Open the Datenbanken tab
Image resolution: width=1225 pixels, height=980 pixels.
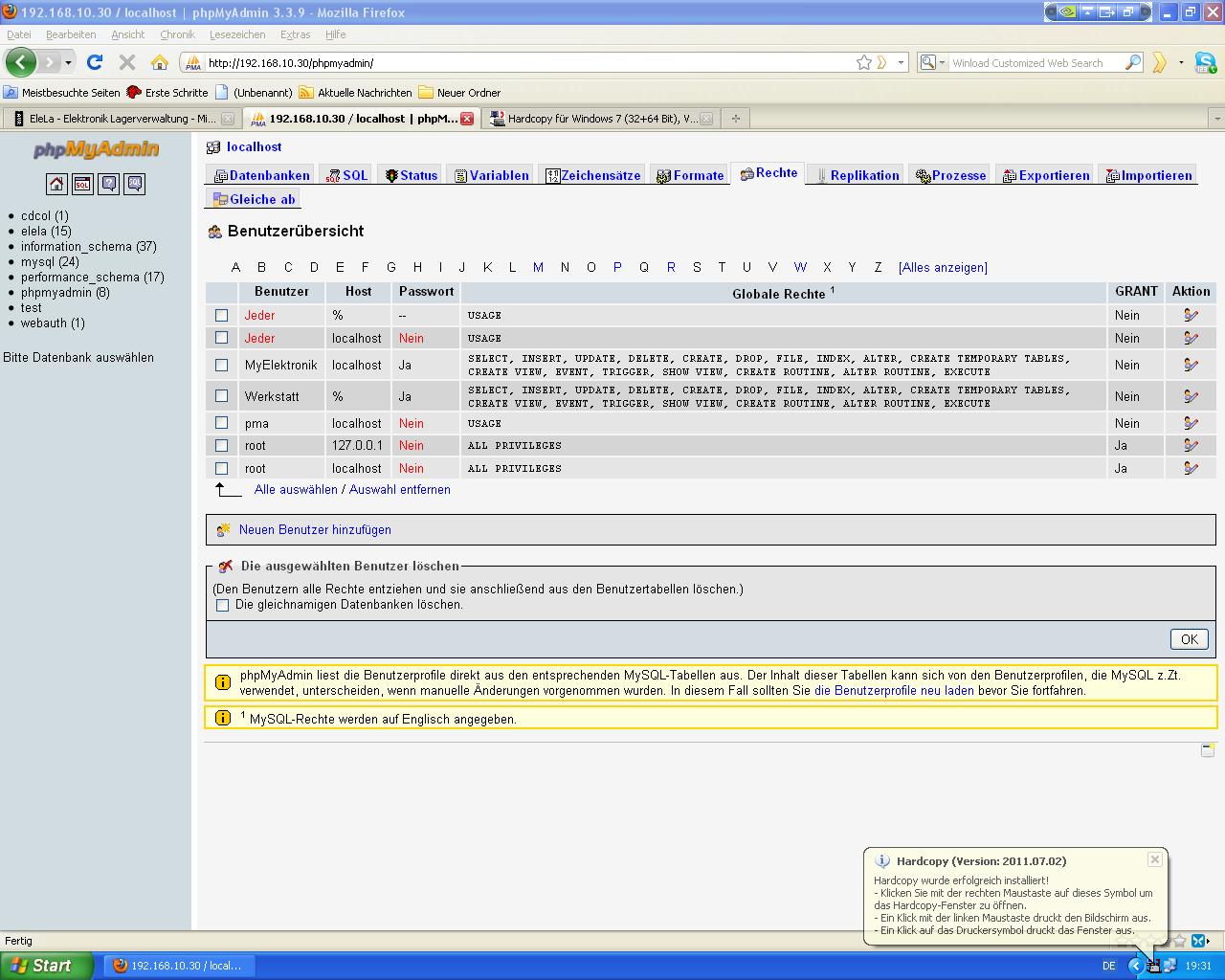[x=262, y=175]
